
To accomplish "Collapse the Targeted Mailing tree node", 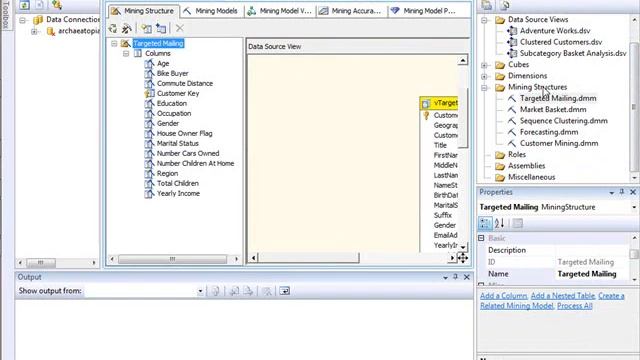I will [x=114, y=43].
